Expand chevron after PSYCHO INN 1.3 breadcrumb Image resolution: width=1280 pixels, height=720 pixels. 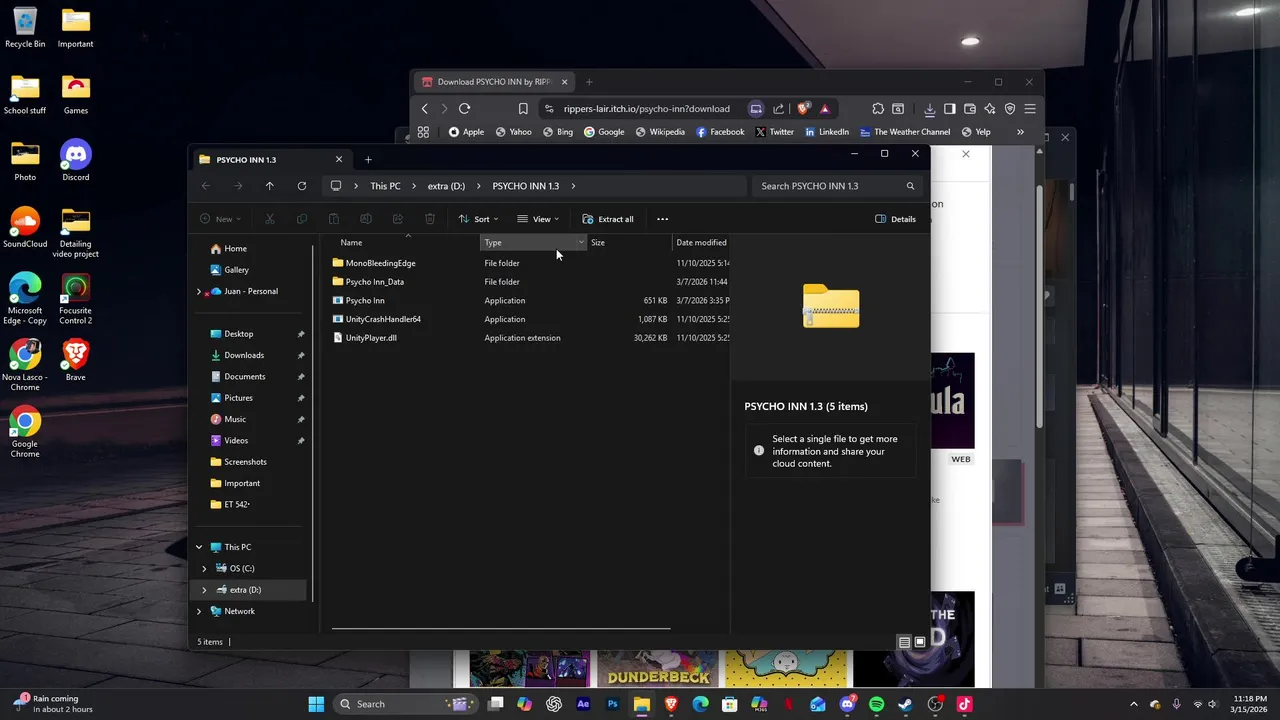point(573,186)
